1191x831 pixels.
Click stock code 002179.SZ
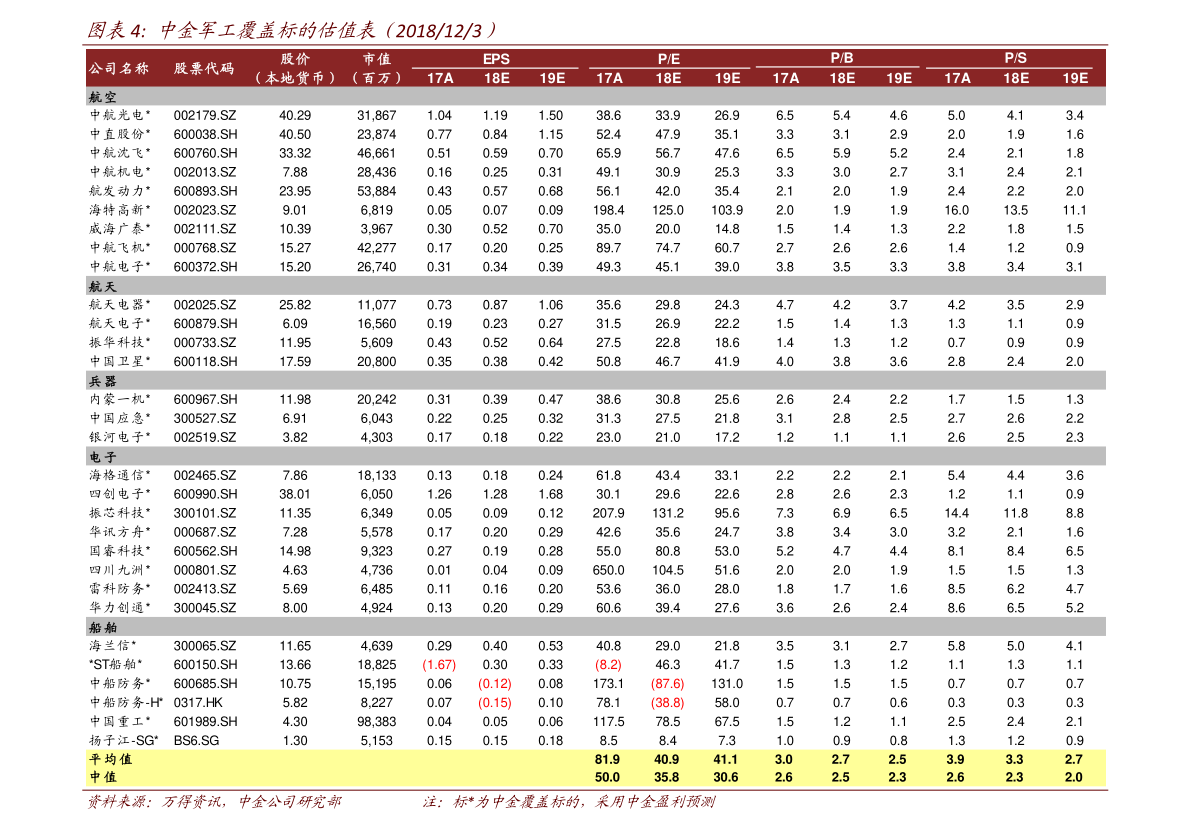click(x=204, y=115)
